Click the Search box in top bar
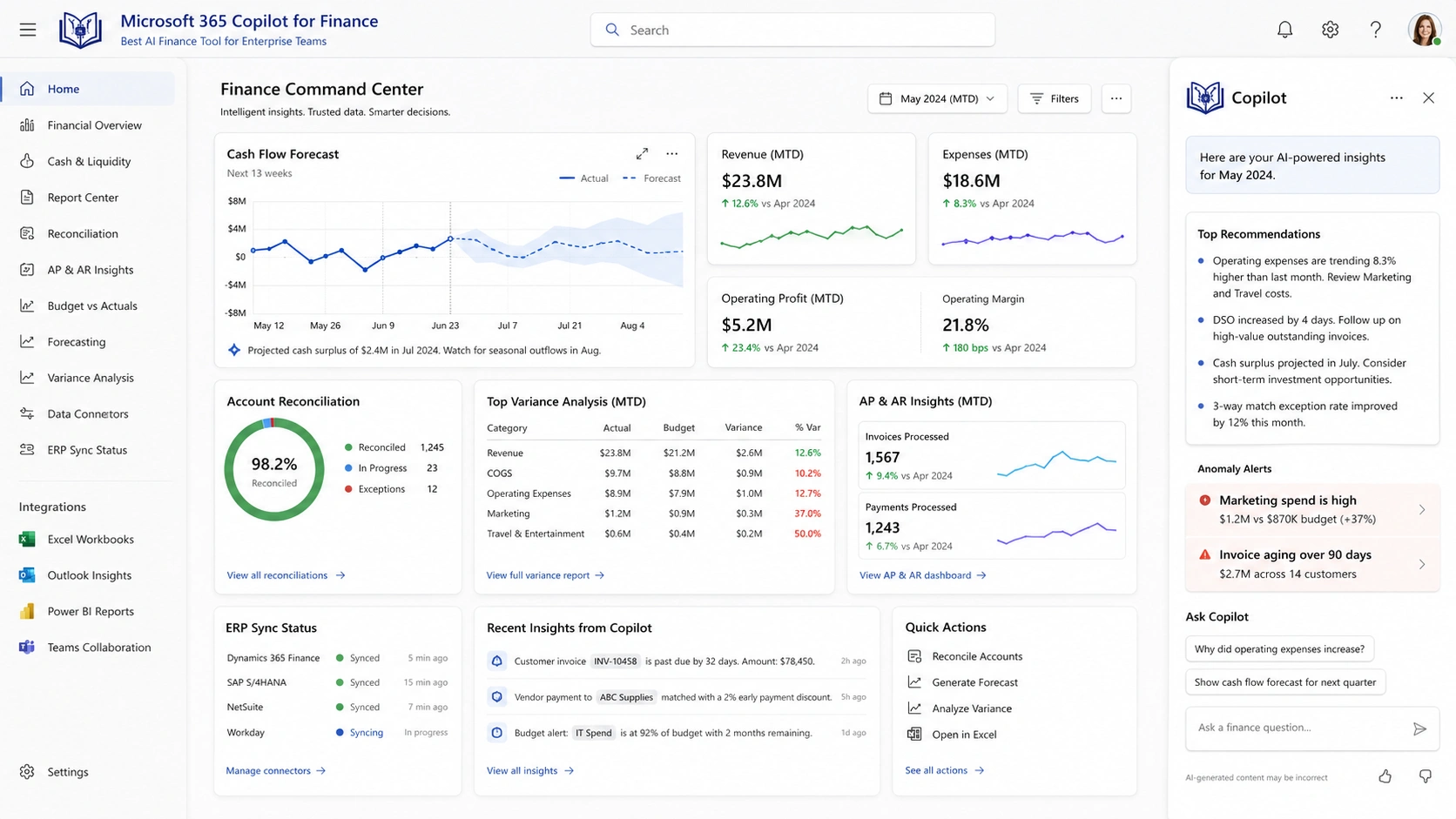Image resolution: width=1456 pixels, height=819 pixels. tap(792, 30)
